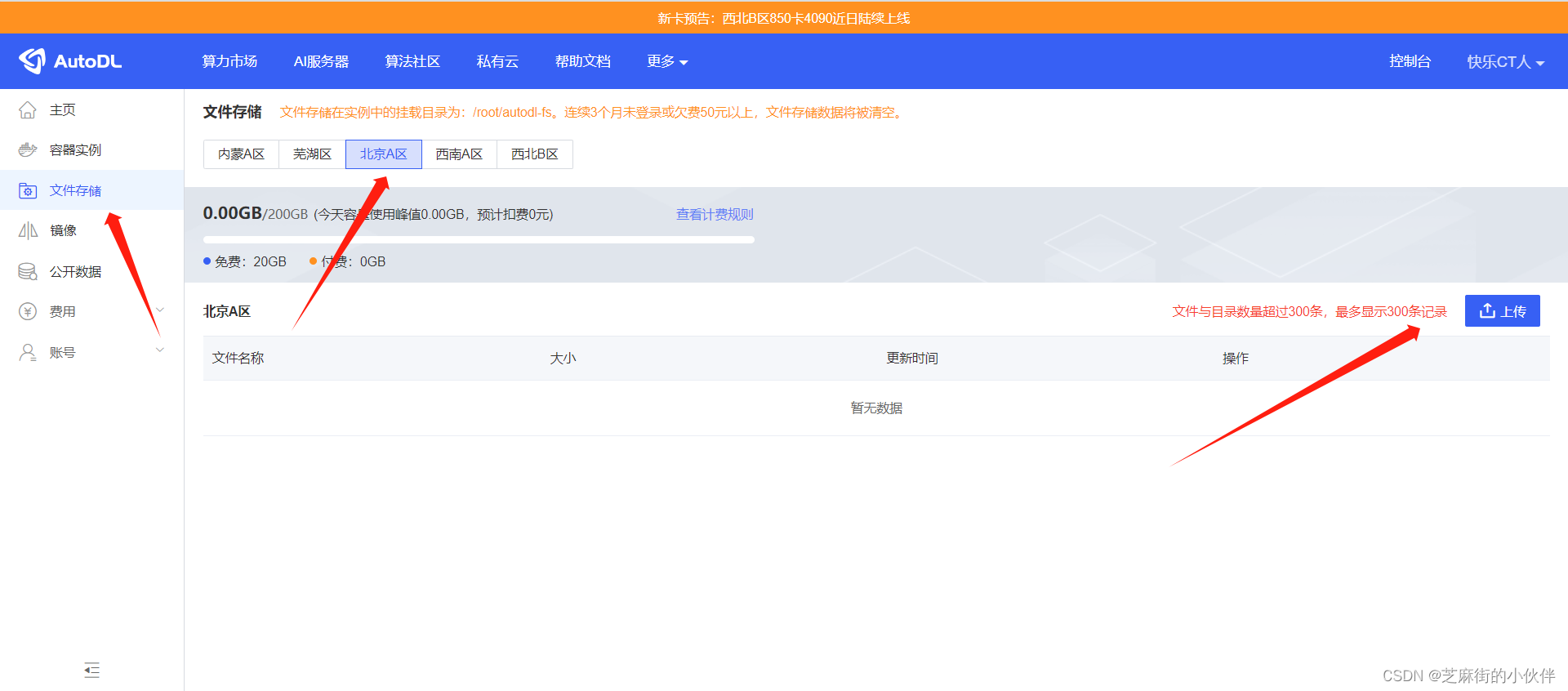Image resolution: width=1568 pixels, height=691 pixels.
Task: Click the mirror icon beside 镜像
Action: 28,230
